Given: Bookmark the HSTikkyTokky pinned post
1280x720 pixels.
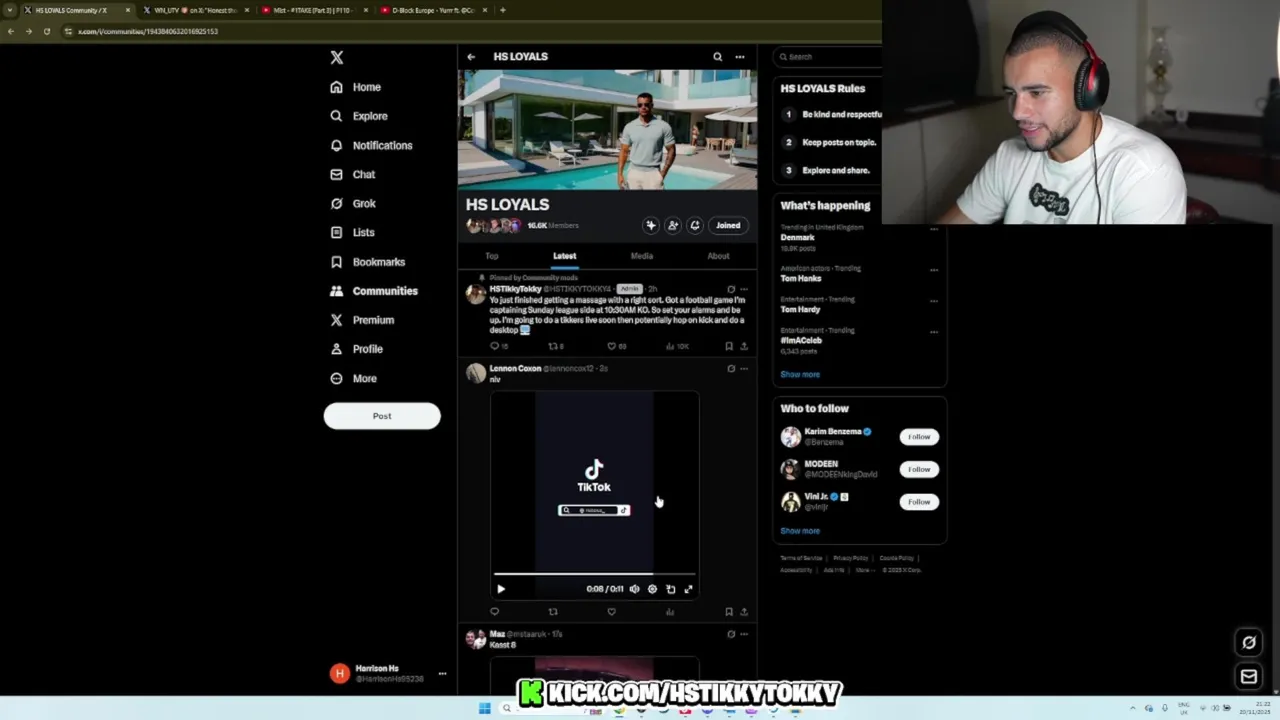Looking at the screenshot, I should click(x=729, y=346).
